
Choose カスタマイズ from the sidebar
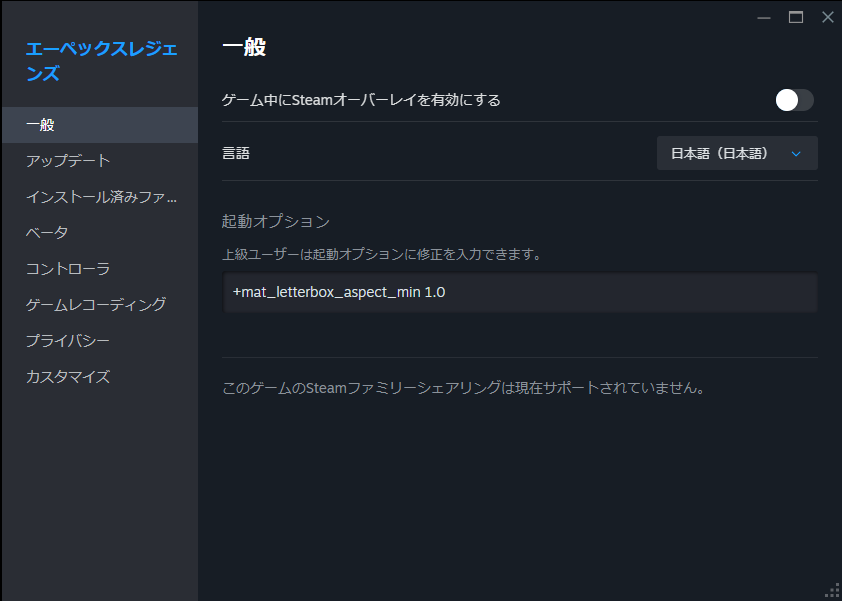pos(68,377)
